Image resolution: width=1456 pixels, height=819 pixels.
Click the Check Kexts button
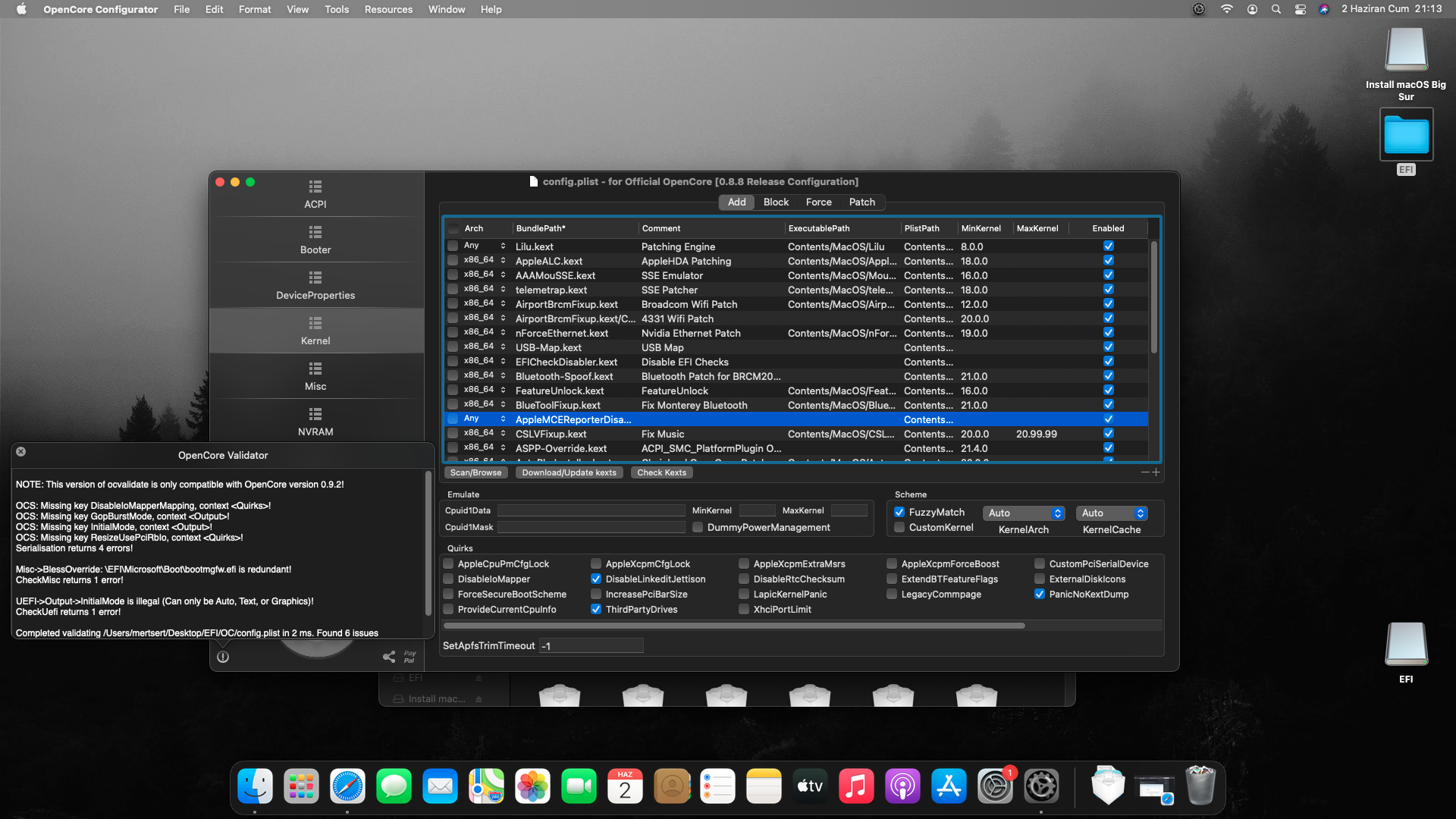[x=661, y=472]
